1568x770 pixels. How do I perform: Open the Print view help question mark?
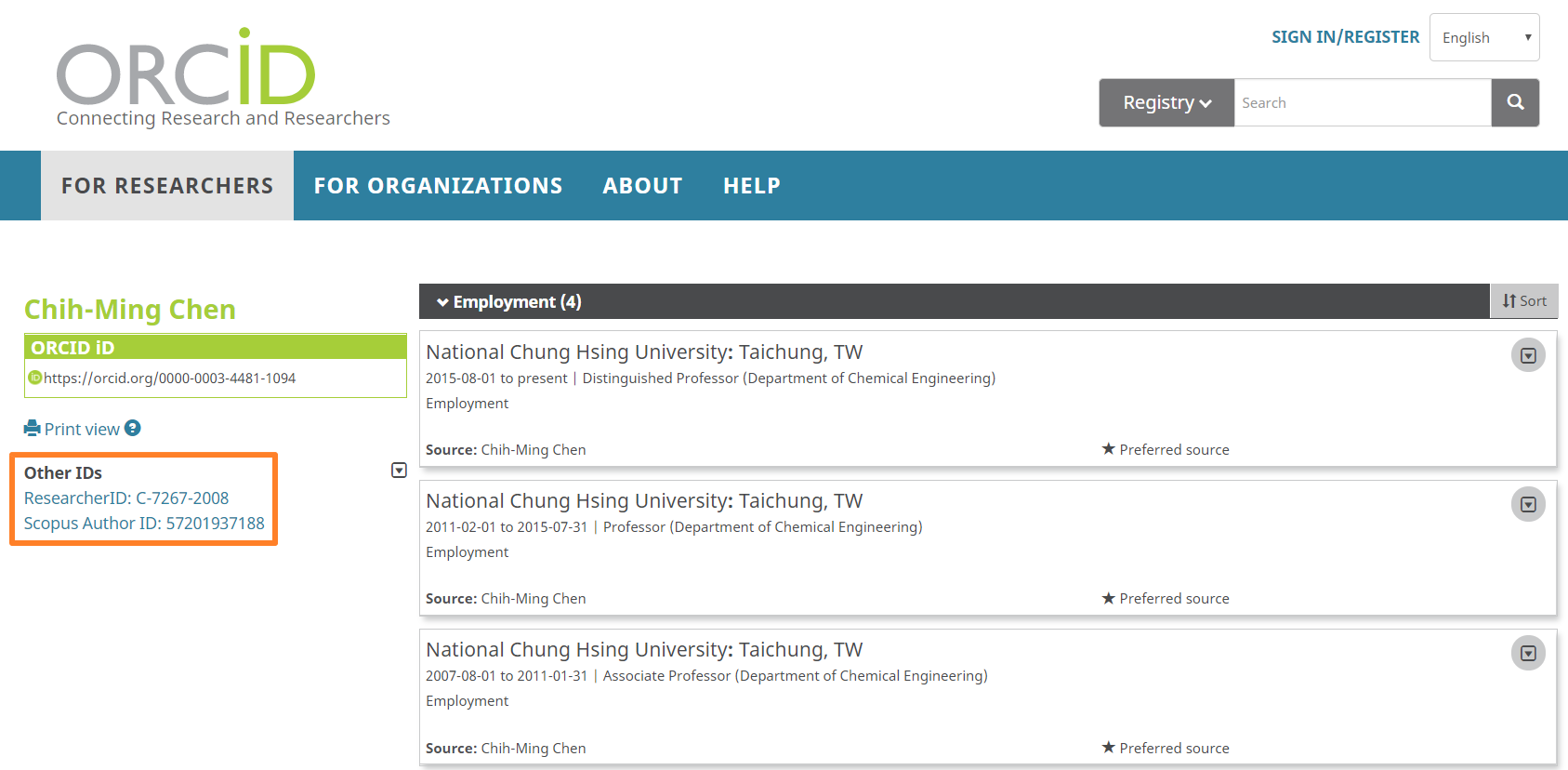click(x=133, y=428)
